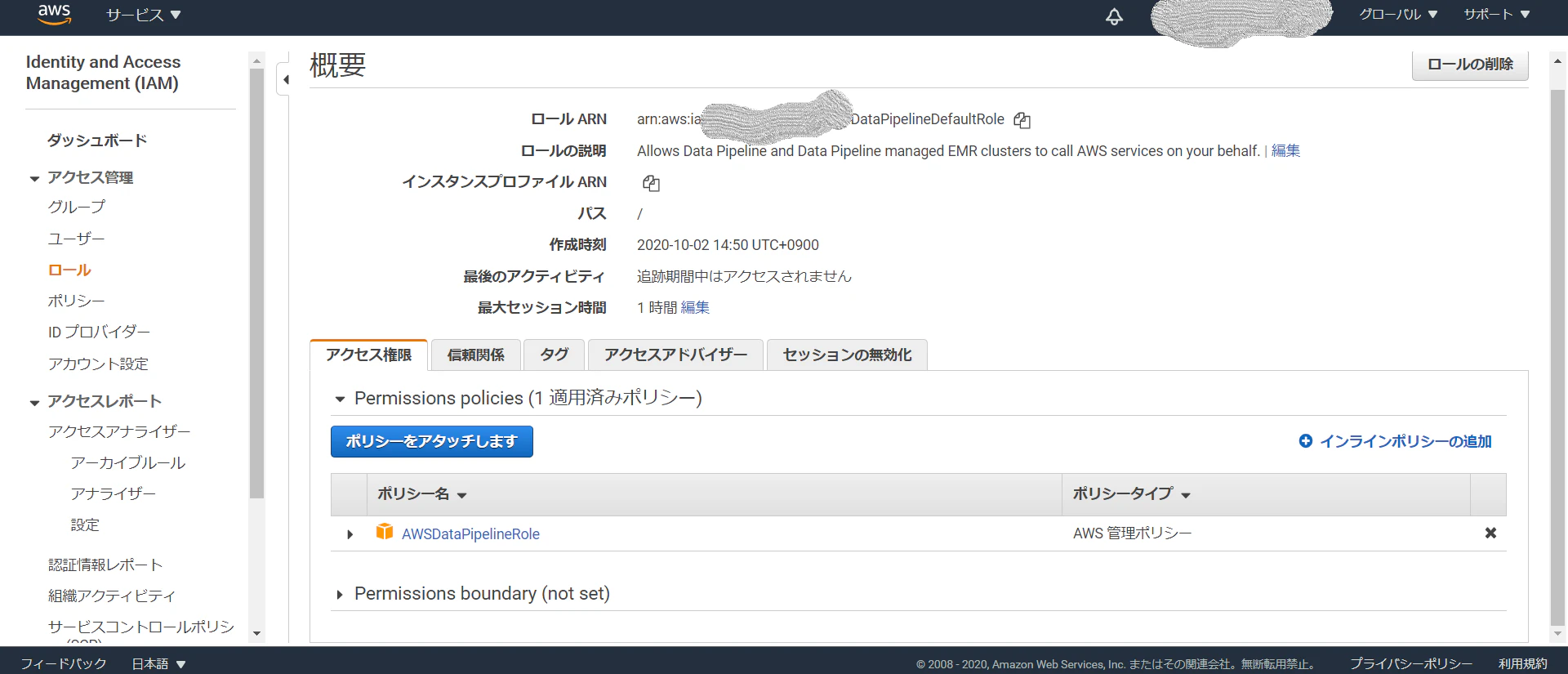
Task: Open the notifications bell
Action: point(1114,16)
